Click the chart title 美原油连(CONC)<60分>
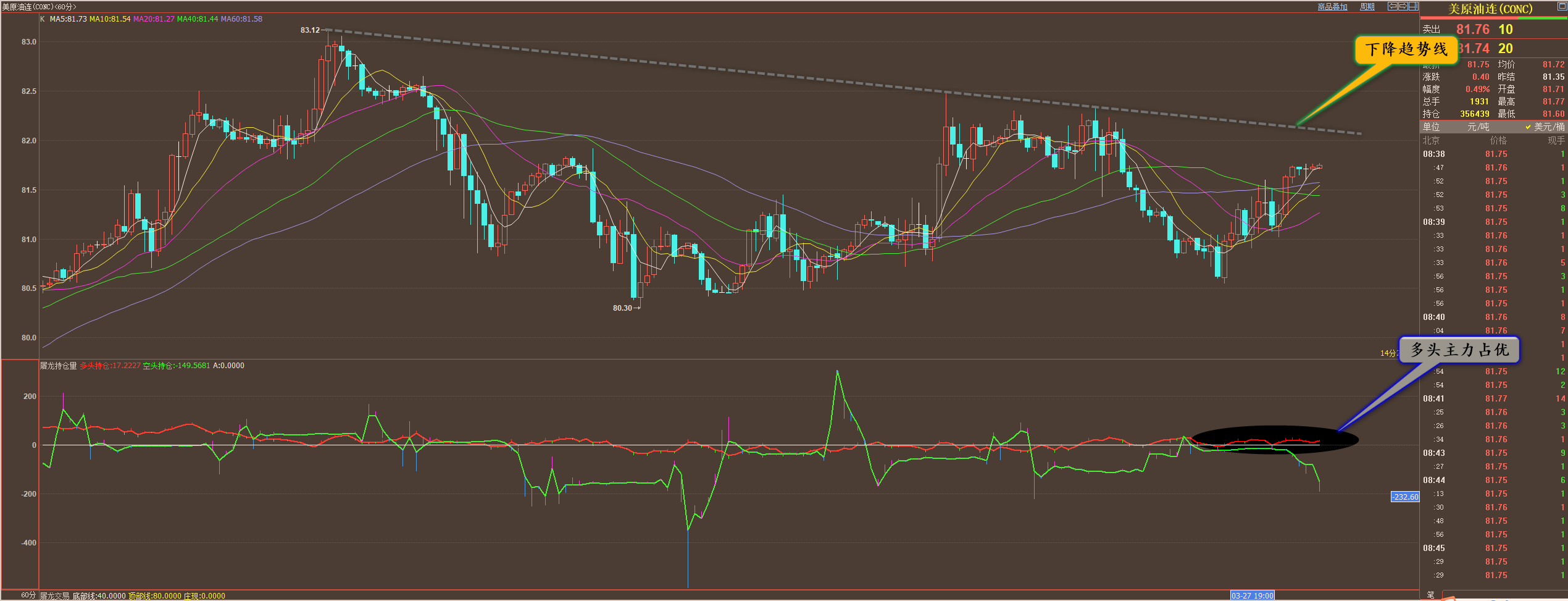 40,7
